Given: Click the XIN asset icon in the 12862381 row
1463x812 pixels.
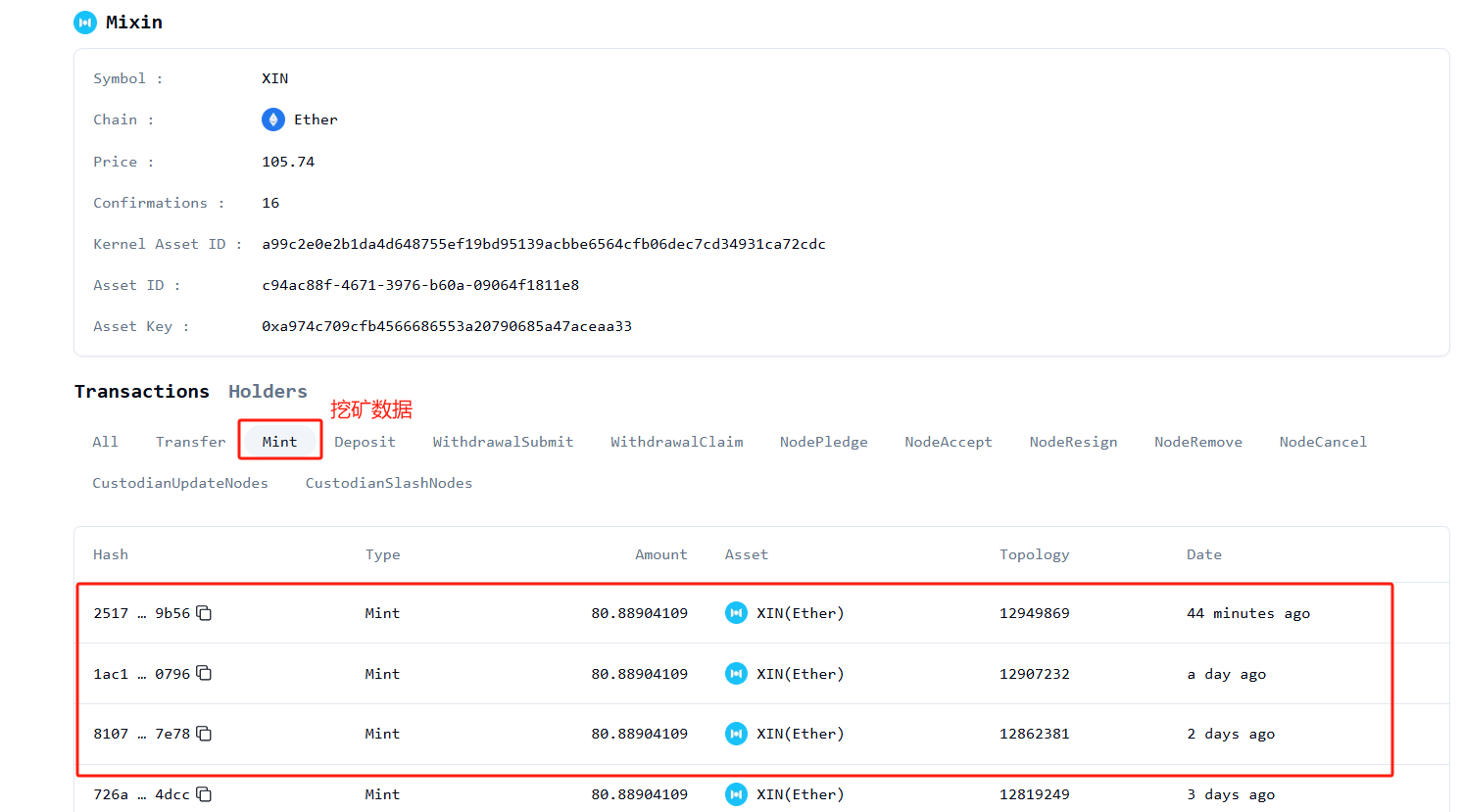Looking at the screenshot, I should 736,734.
